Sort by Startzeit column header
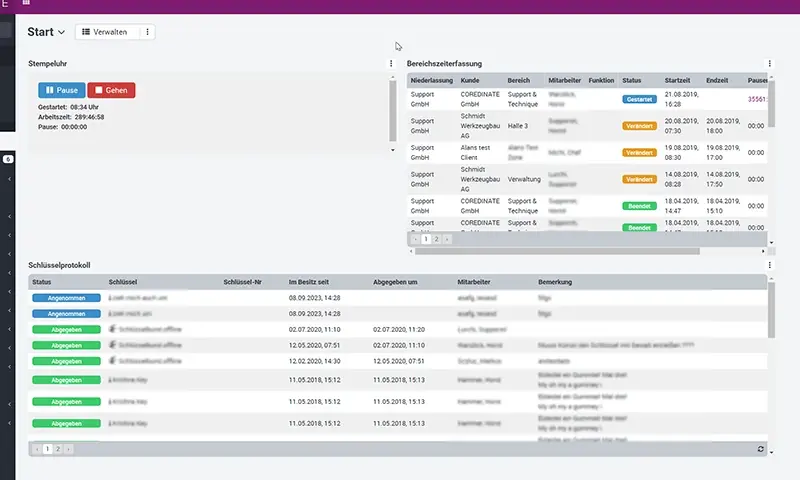The height and width of the screenshot is (480, 800). click(677, 80)
